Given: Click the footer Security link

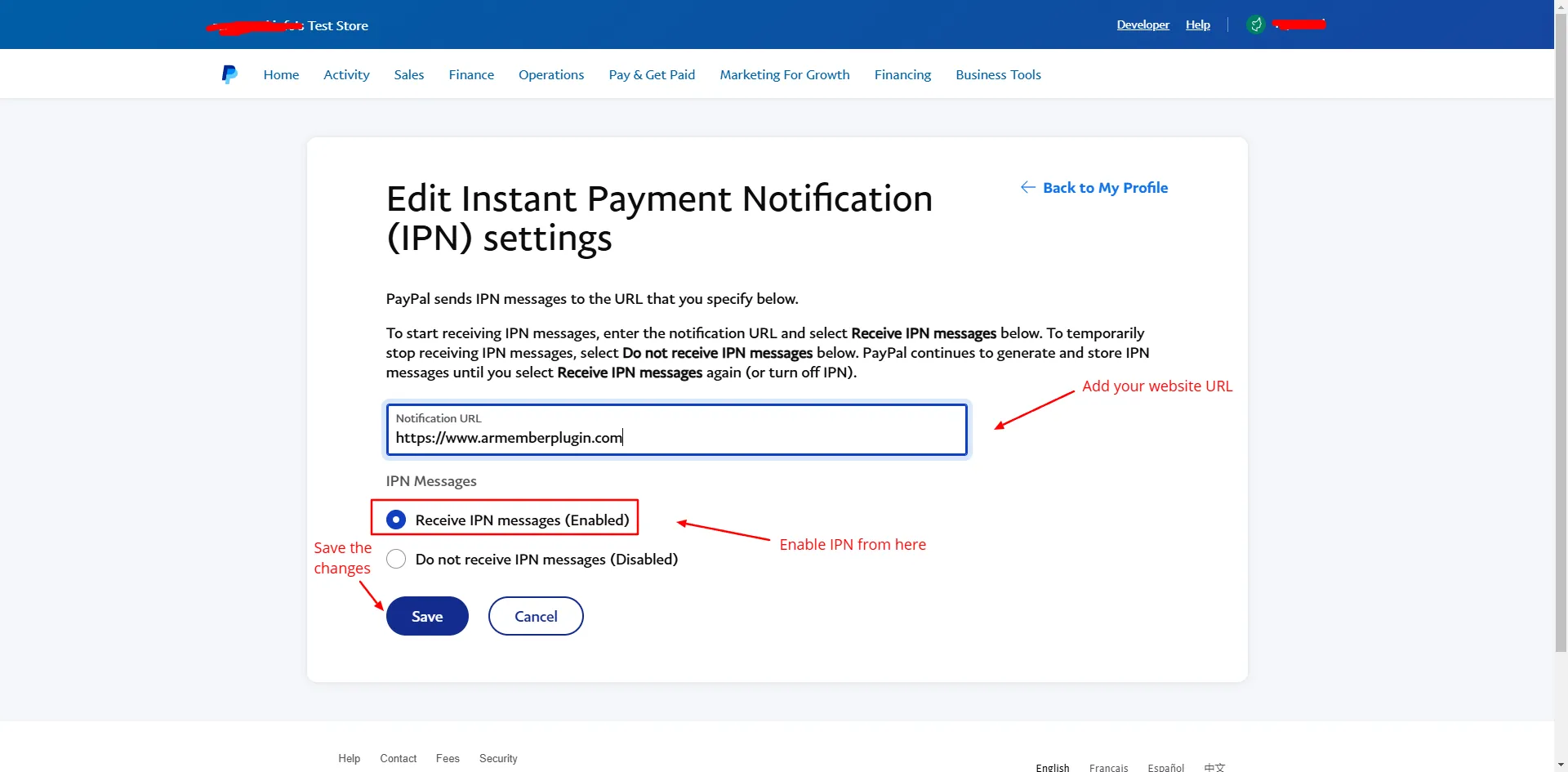Looking at the screenshot, I should point(498,758).
